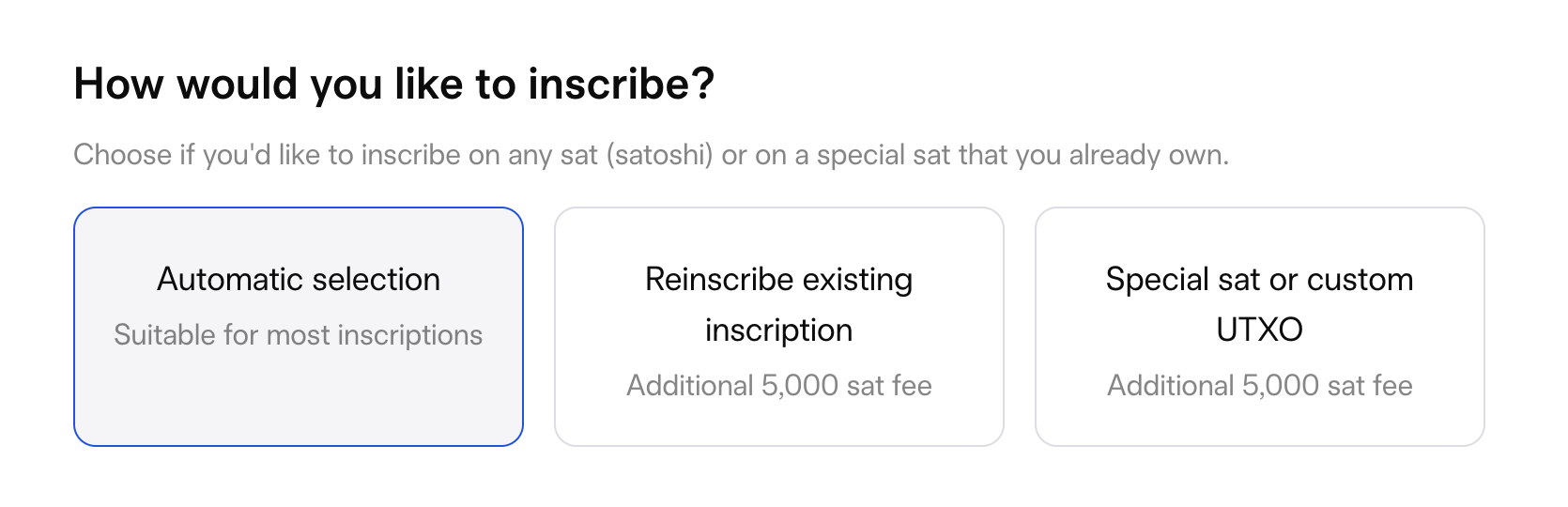Click the word 'inscription' in the middle card
This screenshot has width=1568, height=507.
pyautogui.click(x=779, y=330)
